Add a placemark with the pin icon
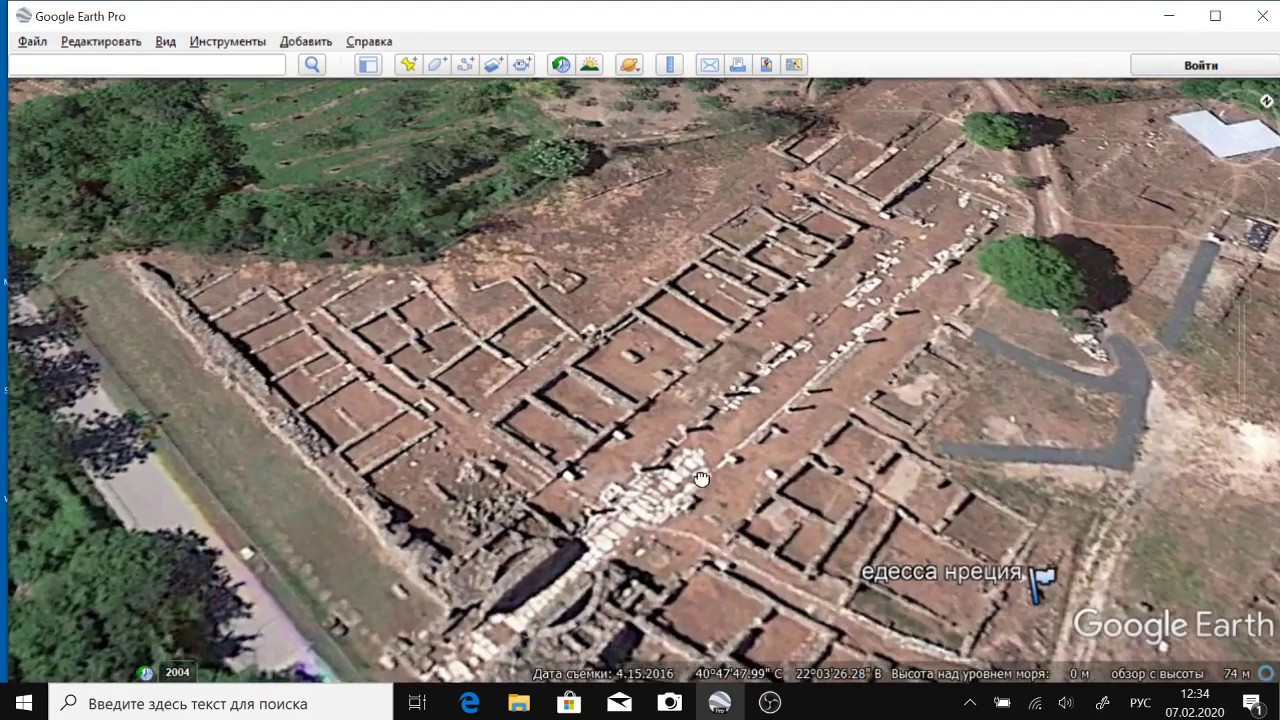This screenshot has width=1280, height=720. click(x=408, y=65)
